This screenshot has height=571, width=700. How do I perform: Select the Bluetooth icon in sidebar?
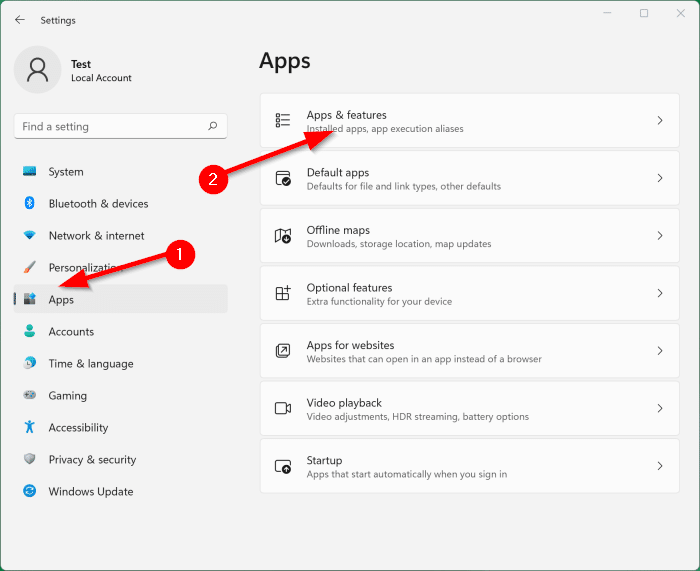tap(29, 203)
